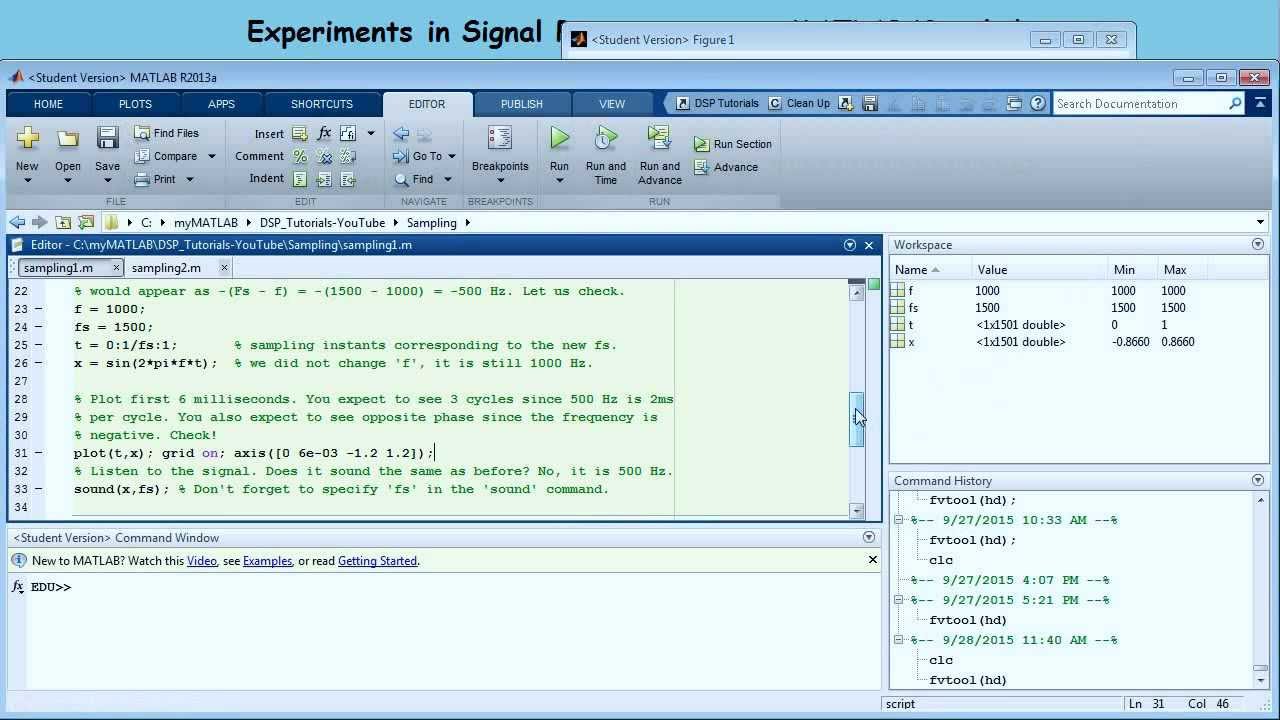Click the Print button

[155, 179]
